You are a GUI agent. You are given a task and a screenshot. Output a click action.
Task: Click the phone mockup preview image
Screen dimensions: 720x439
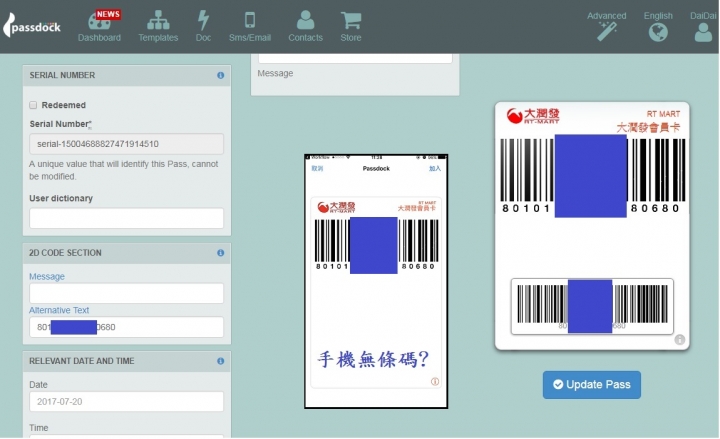376,281
